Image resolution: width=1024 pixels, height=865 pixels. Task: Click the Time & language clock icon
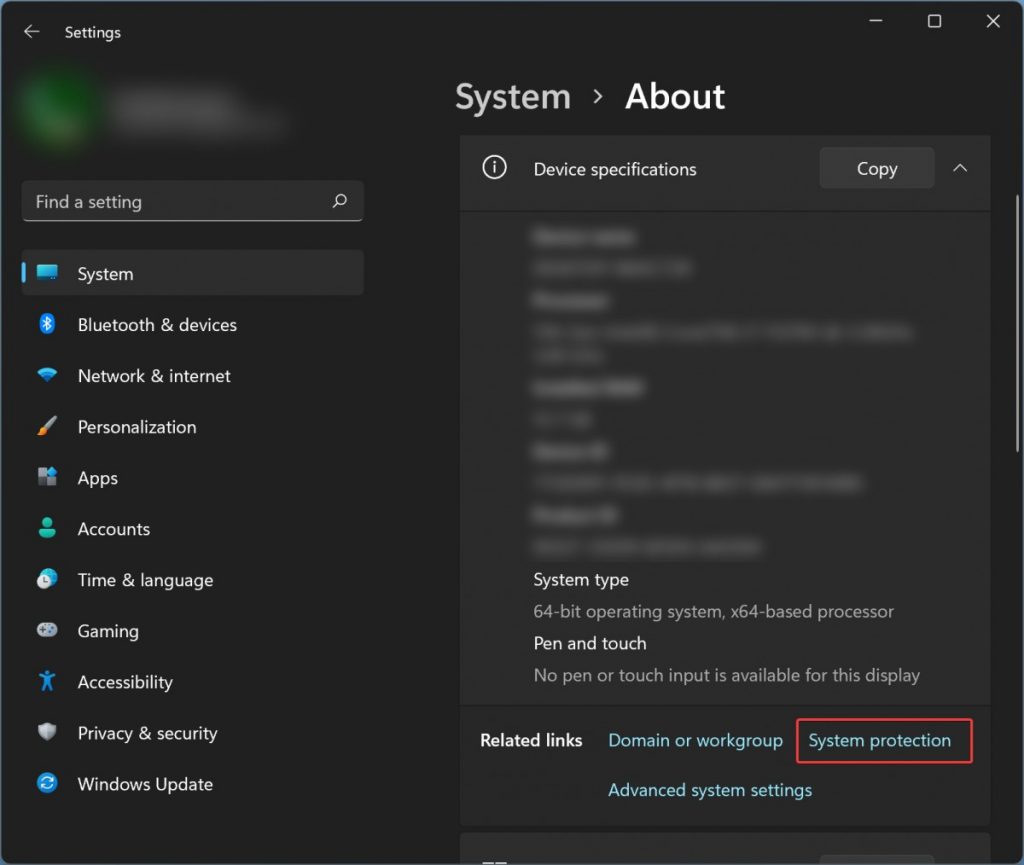pyautogui.click(x=47, y=579)
